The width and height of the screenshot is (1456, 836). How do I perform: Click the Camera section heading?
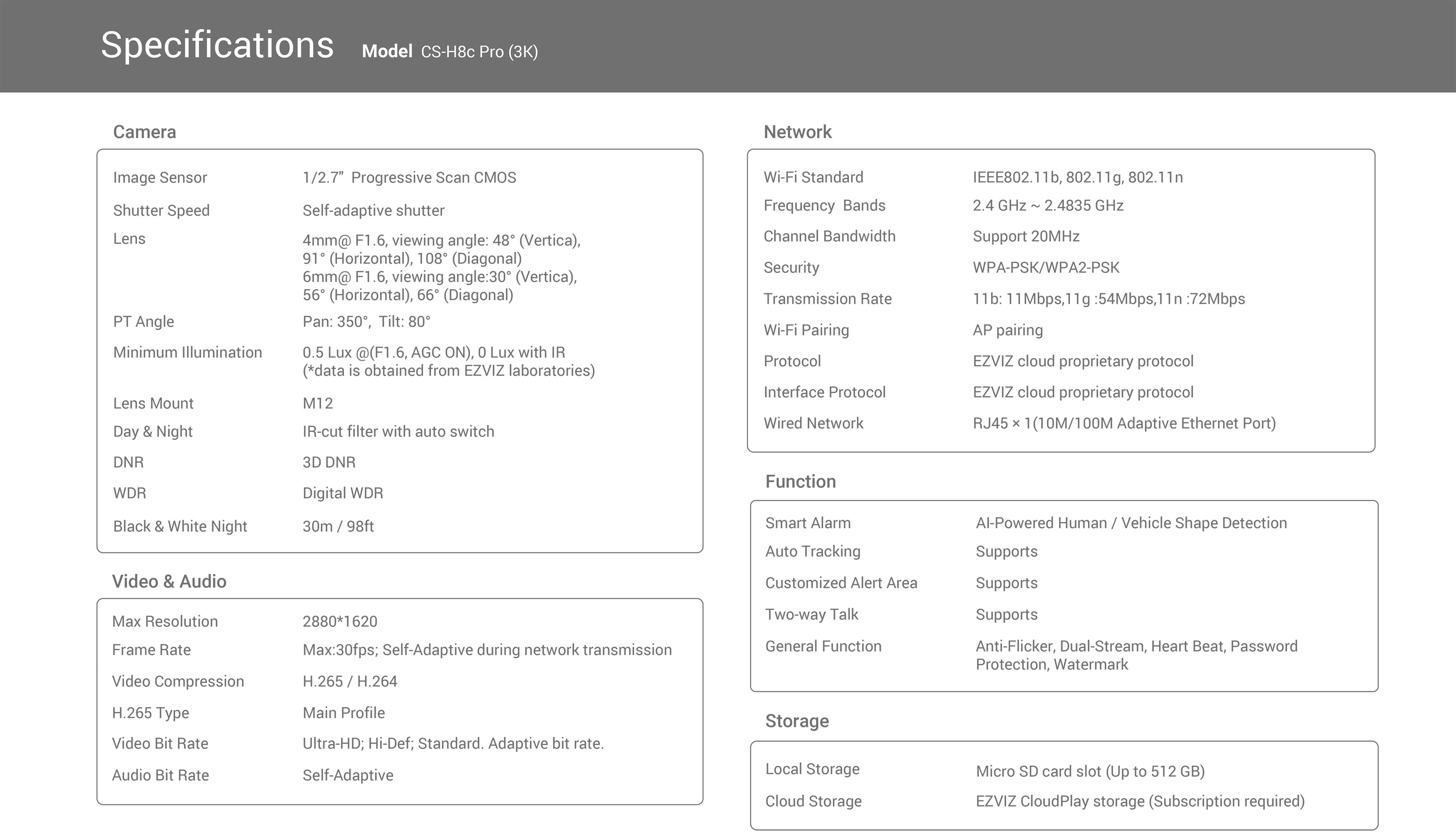point(145,131)
